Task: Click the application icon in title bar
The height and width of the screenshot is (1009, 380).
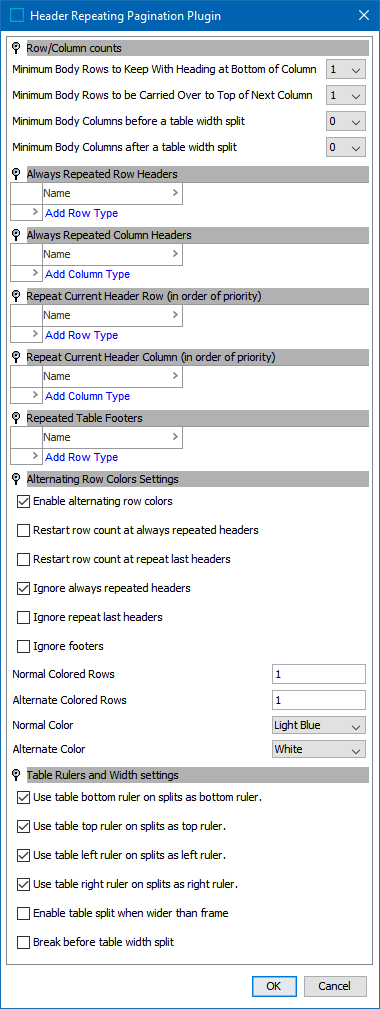Action: [x=19, y=15]
